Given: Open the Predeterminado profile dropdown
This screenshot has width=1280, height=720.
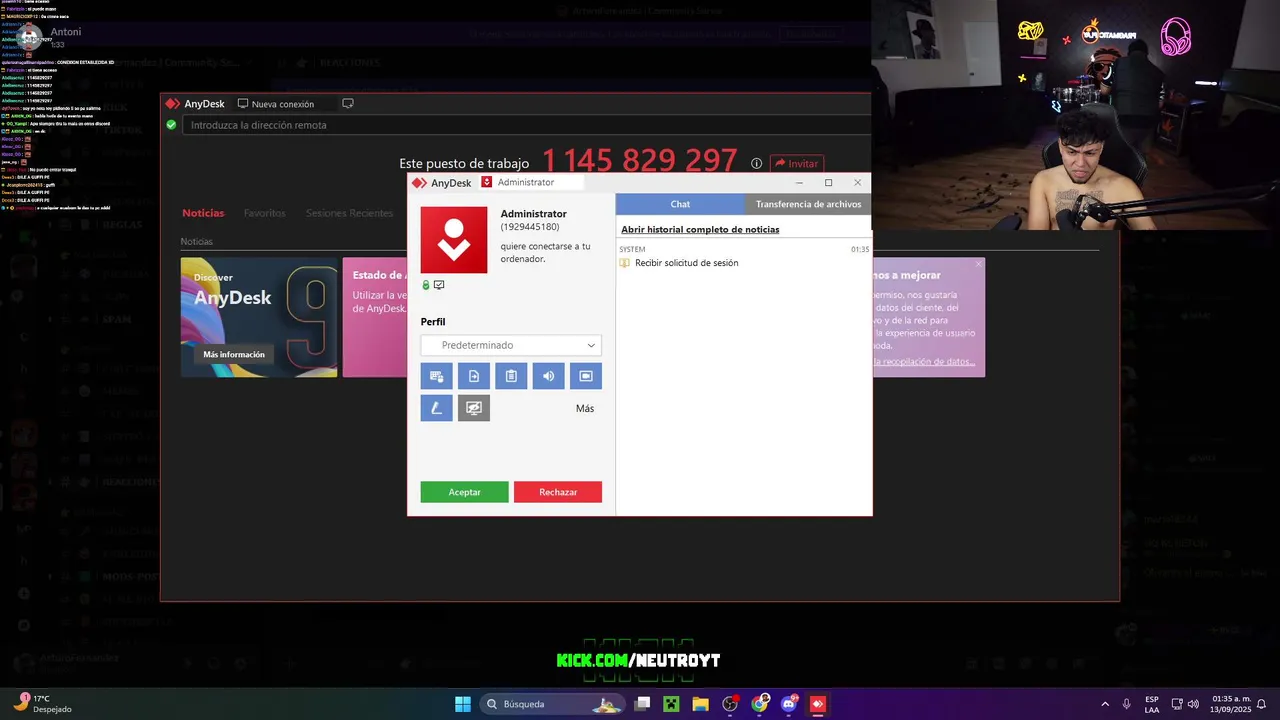Looking at the screenshot, I should pos(511,345).
